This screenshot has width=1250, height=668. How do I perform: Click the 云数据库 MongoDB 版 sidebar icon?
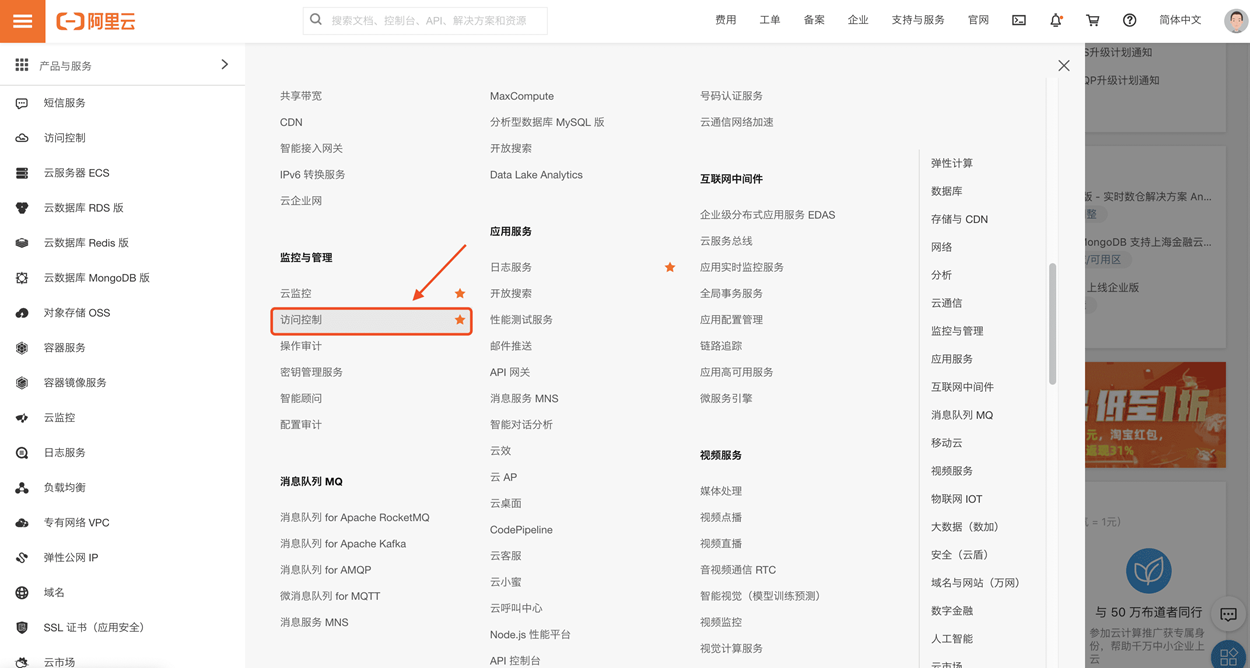click(x=22, y=278)
